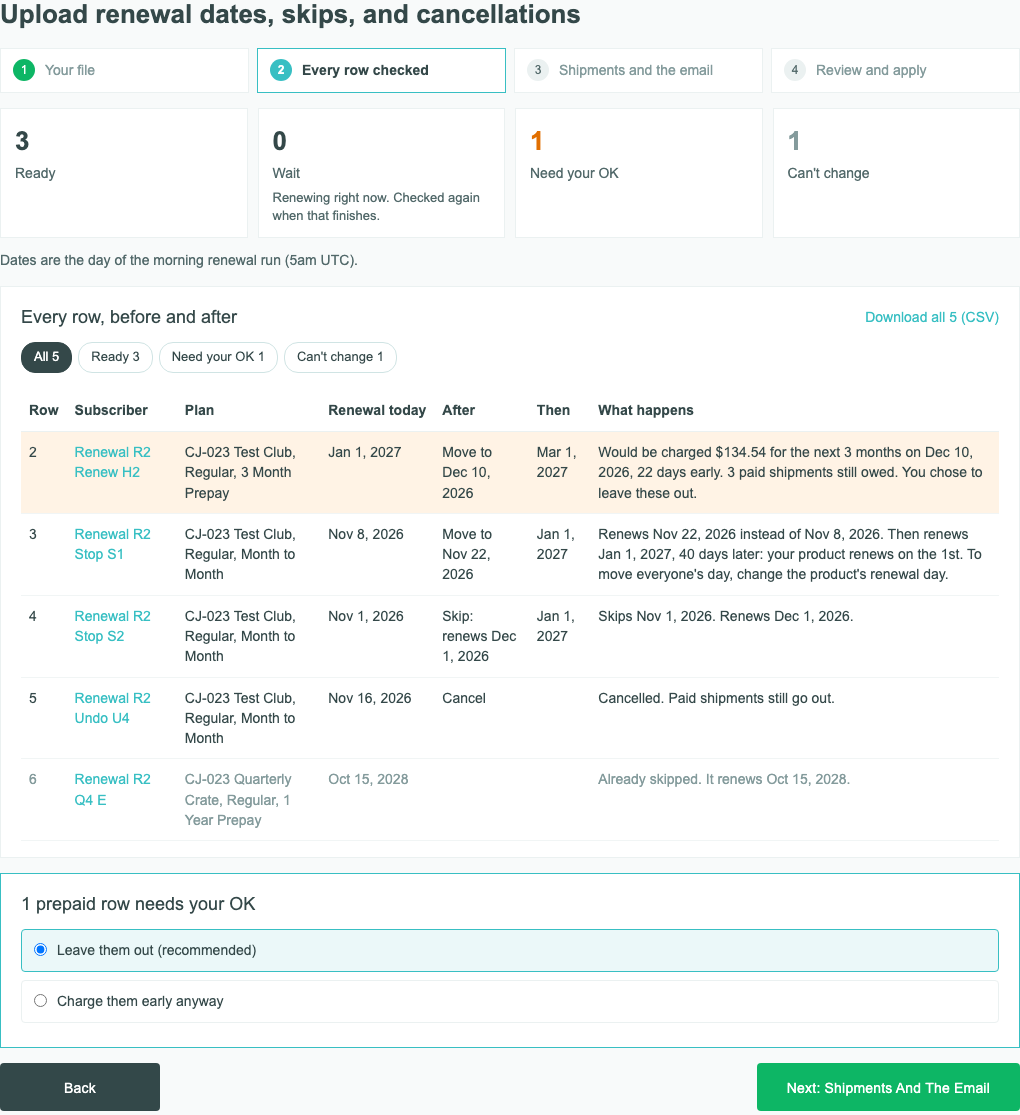Click the step 4 number badge
1020x1115 pixels.
(x=795, y=70)
